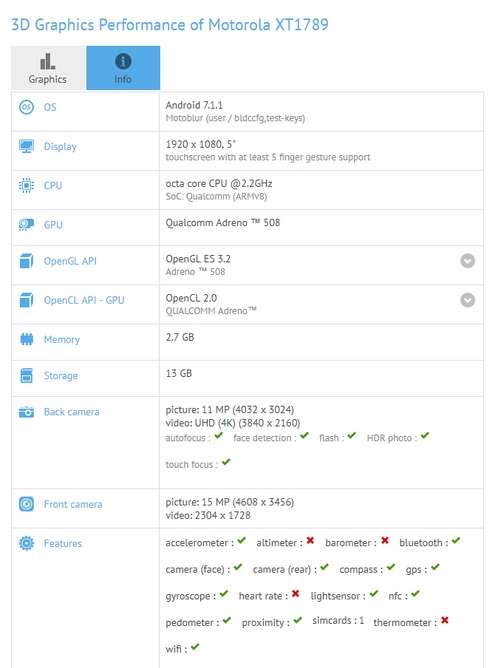Click the GPU graphics card icon
This screenshot has height=668, width=492.
click(x=26, y=225)
